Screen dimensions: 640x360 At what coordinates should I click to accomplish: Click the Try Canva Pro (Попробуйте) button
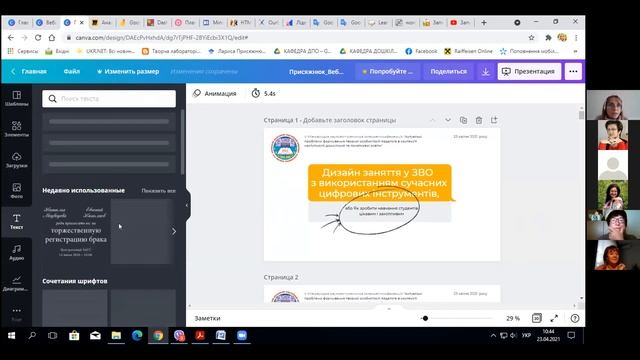pos(387,71)
